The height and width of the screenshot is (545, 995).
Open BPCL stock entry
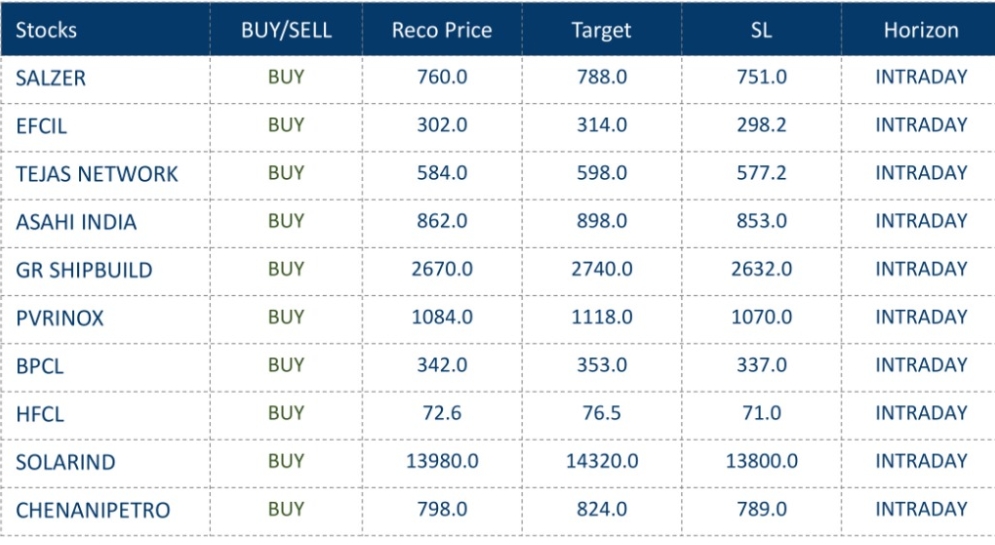pos(40,366)
